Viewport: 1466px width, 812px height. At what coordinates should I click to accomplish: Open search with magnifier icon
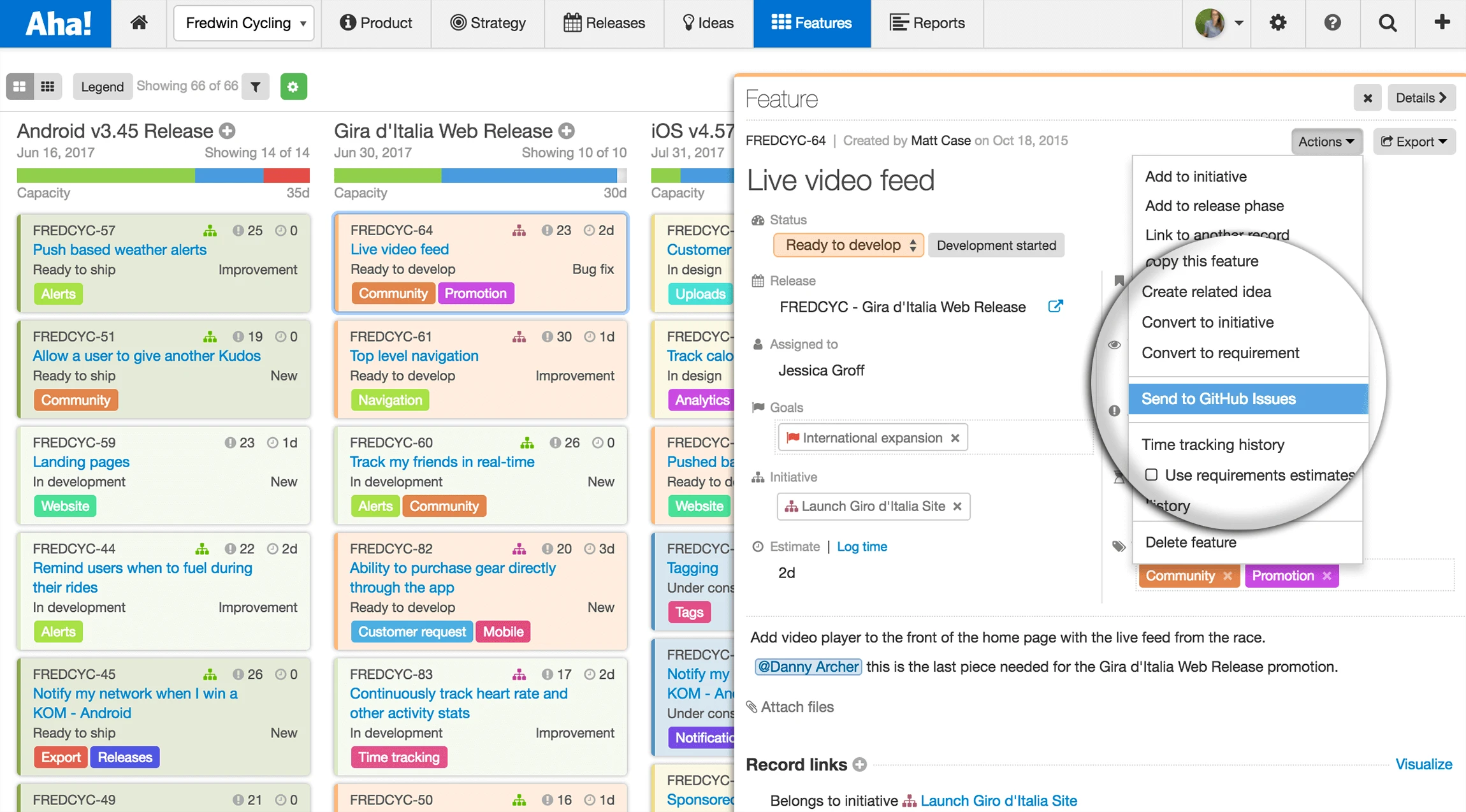pos(1388,23)
